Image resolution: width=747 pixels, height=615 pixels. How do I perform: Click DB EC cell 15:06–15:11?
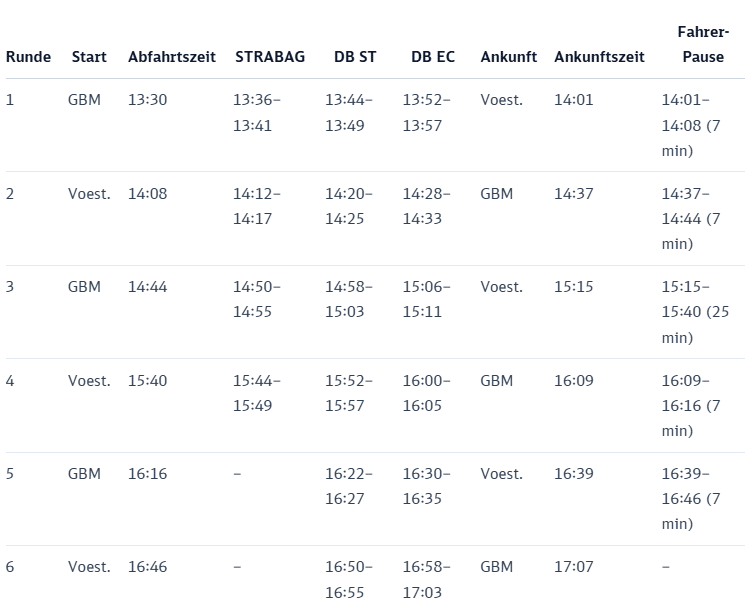tap(426, 299)
